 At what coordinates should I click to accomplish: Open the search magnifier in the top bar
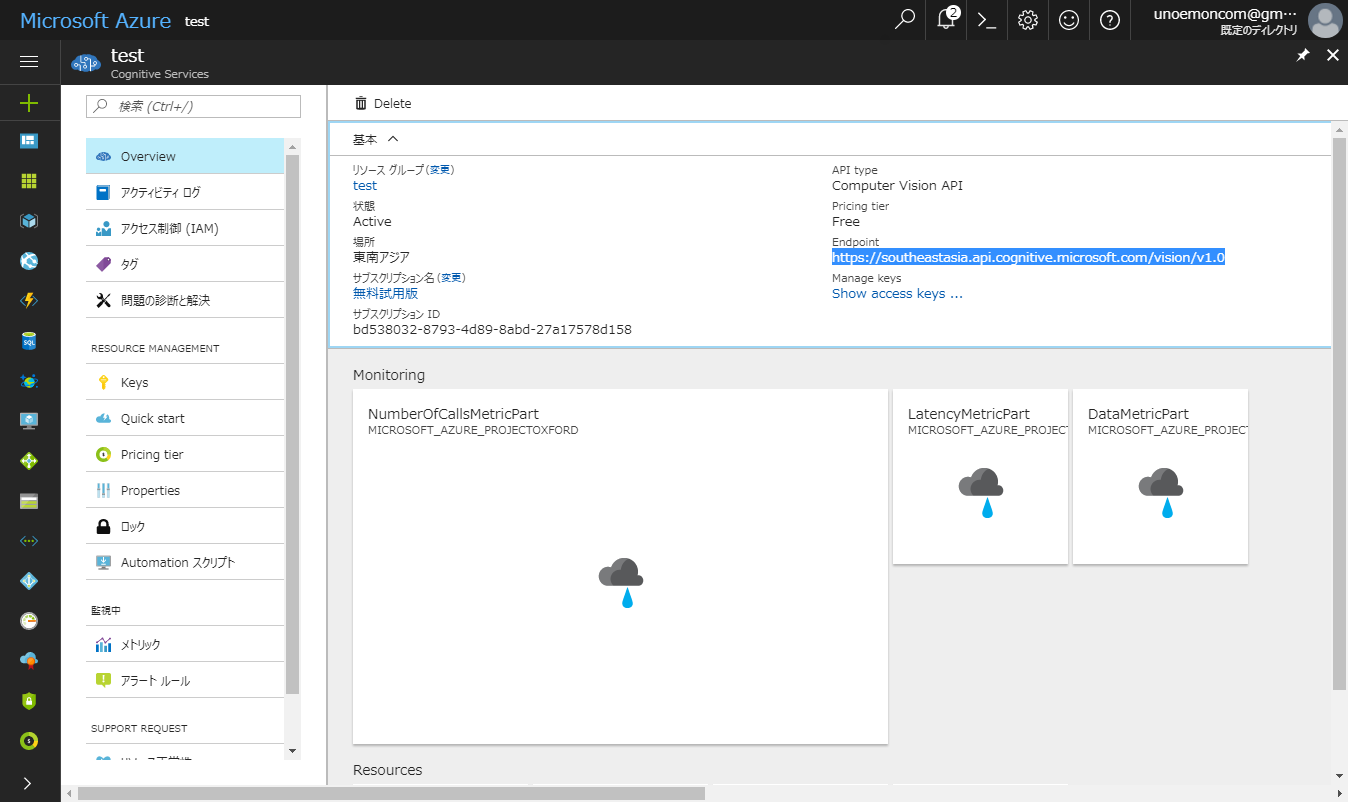904,20
